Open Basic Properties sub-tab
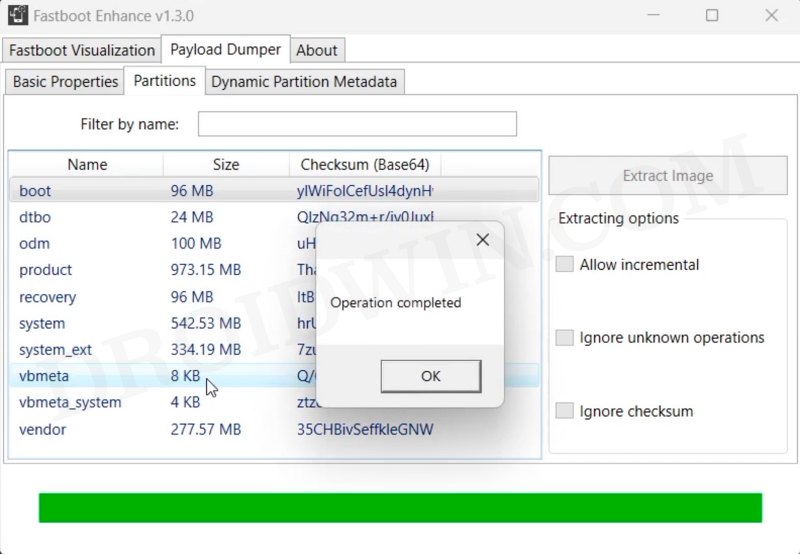This screenshot has height=554, width=800. coord(65,82)
